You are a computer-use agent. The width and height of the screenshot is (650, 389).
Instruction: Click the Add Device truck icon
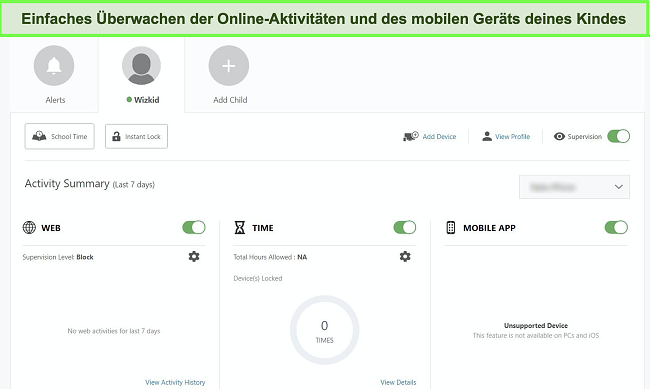pos(410,136)
